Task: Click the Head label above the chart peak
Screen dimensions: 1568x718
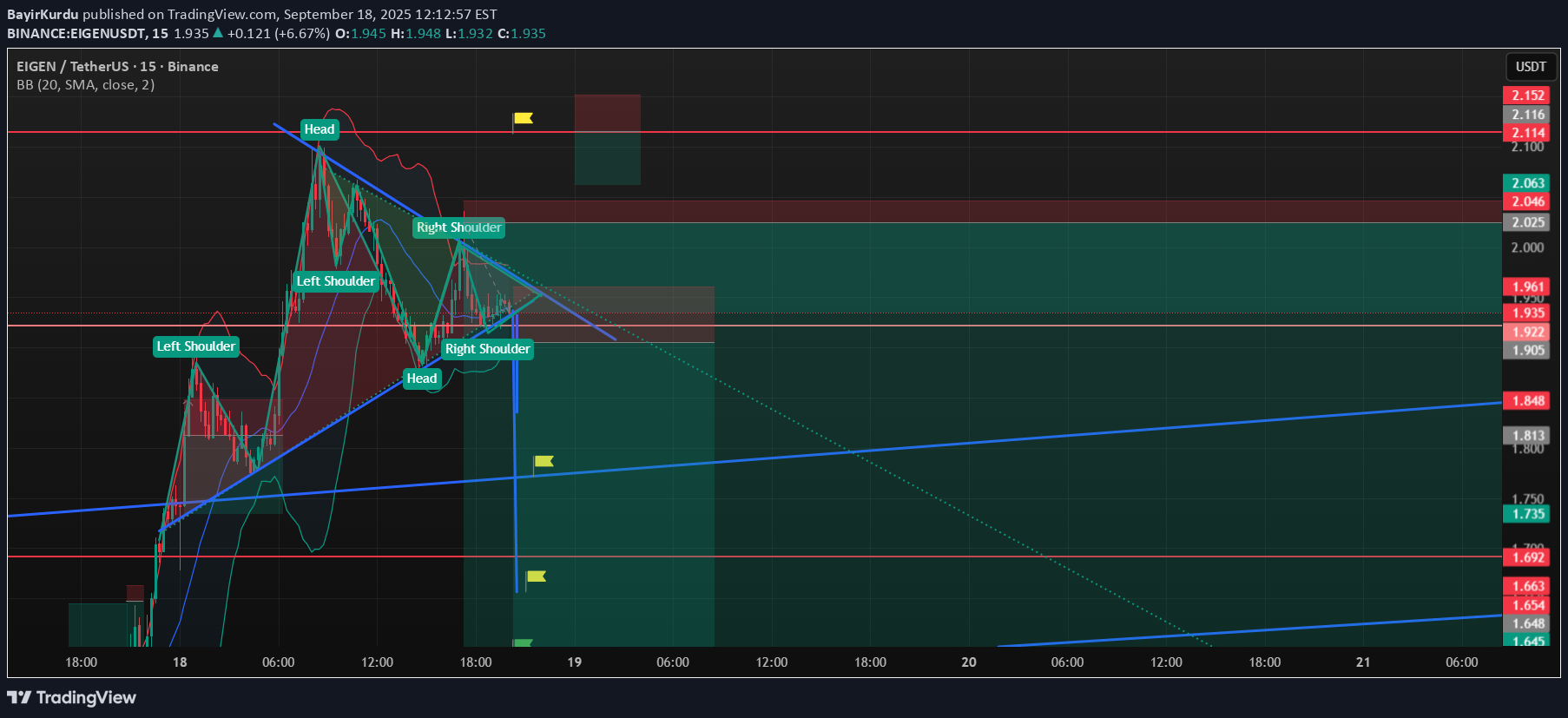Action: [x=320, y=129]
